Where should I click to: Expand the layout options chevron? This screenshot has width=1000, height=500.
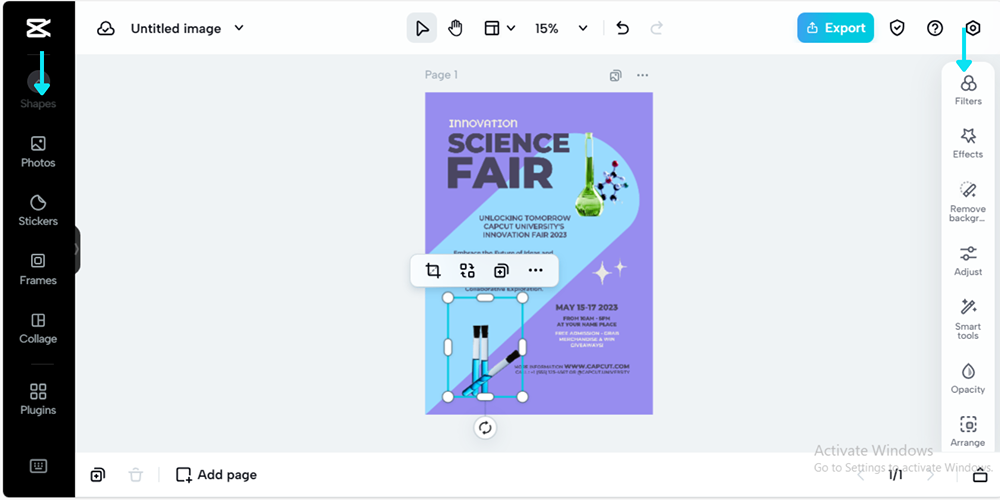pyautogui.click(x=511, y=28)
